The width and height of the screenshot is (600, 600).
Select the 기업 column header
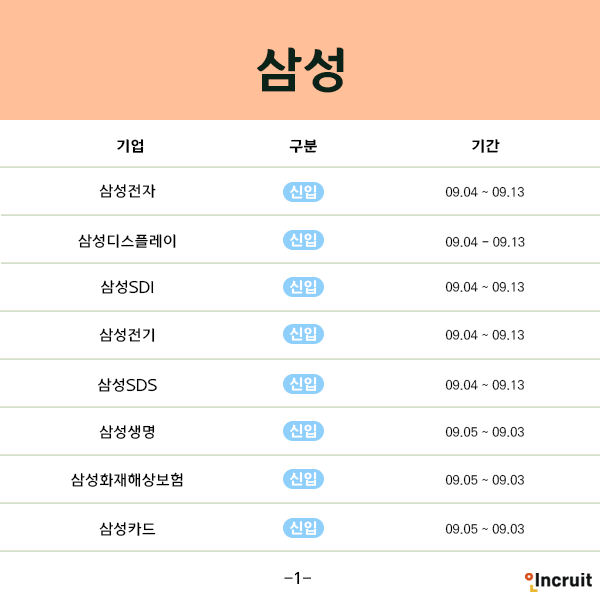coord(130,146)
